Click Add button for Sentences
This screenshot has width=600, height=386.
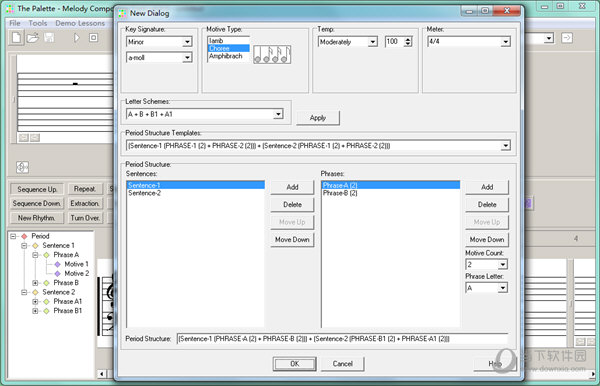coord(292,187)
